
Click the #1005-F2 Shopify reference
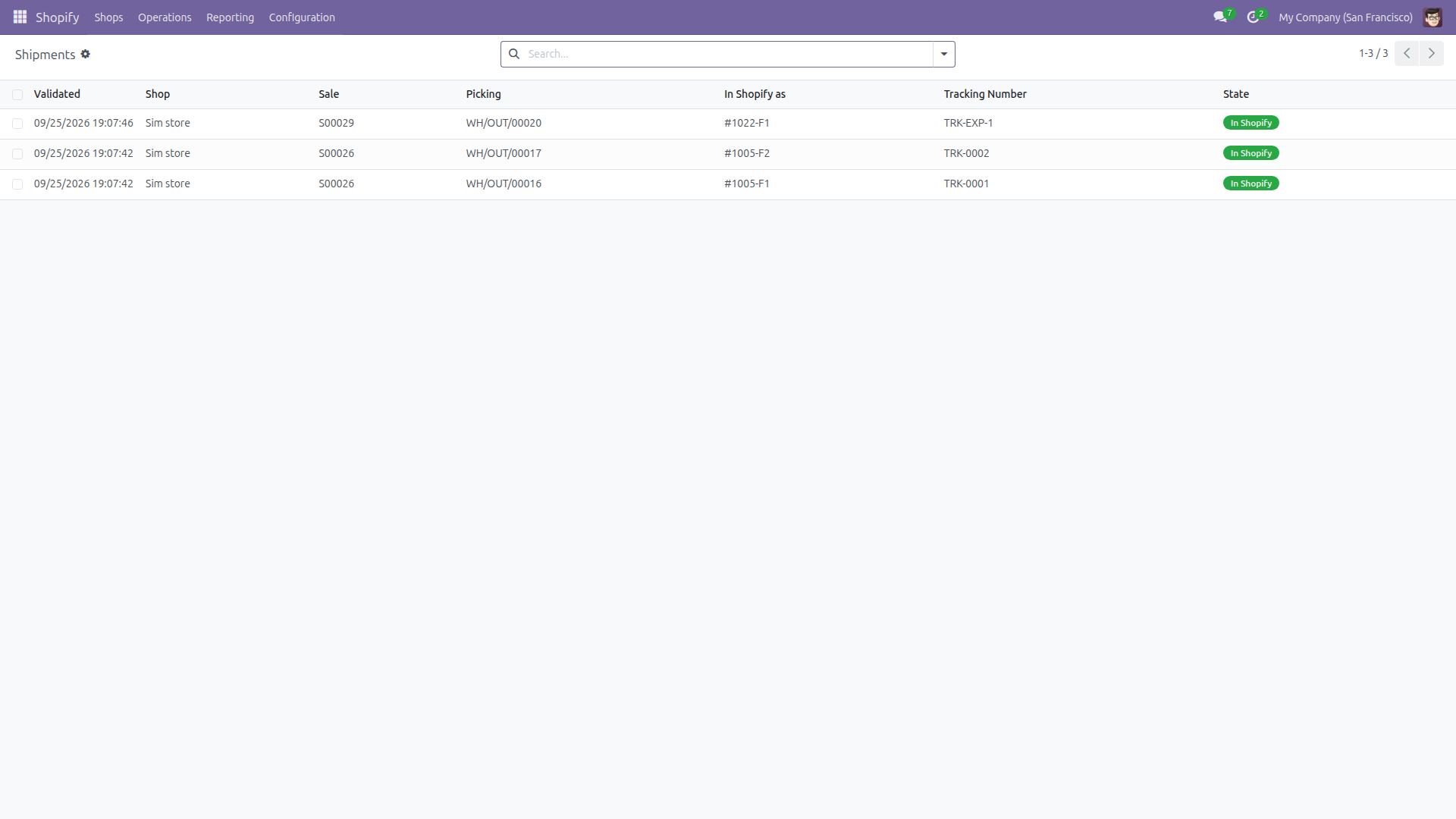[x=747, y=153]
